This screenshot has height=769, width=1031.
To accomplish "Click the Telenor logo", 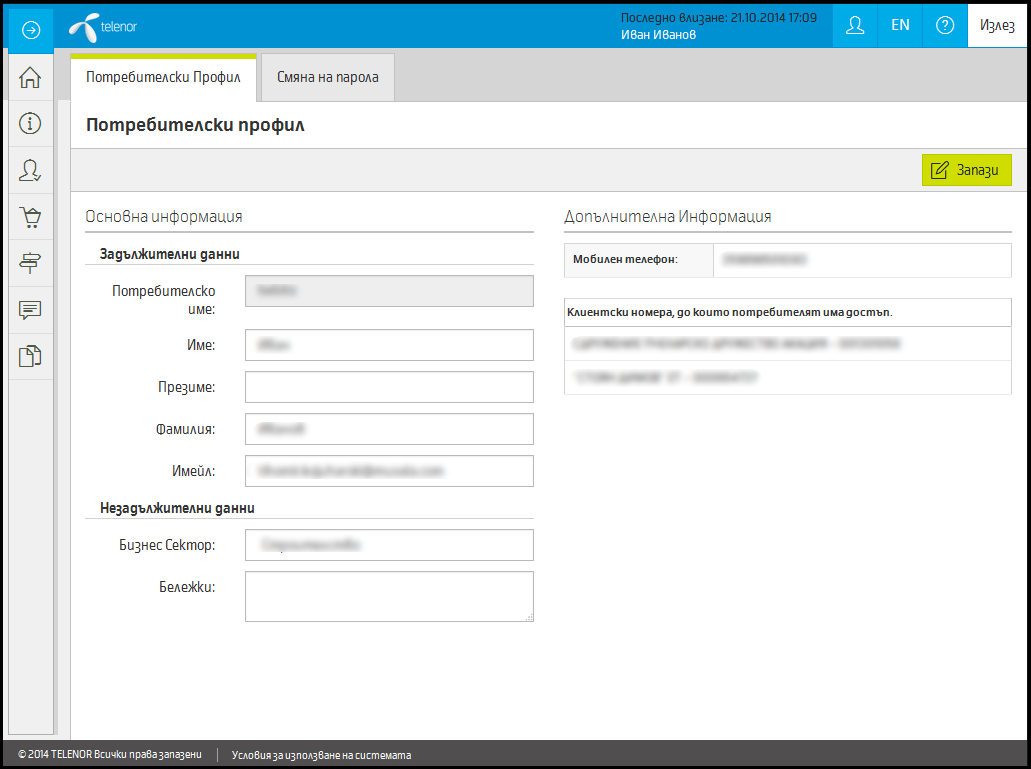I will [x=103, y=28].
